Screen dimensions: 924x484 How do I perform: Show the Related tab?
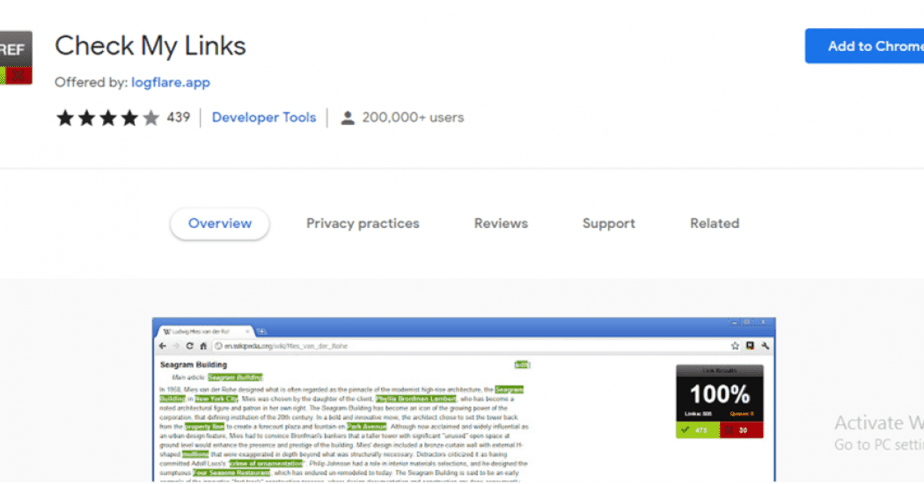(714, 224)
